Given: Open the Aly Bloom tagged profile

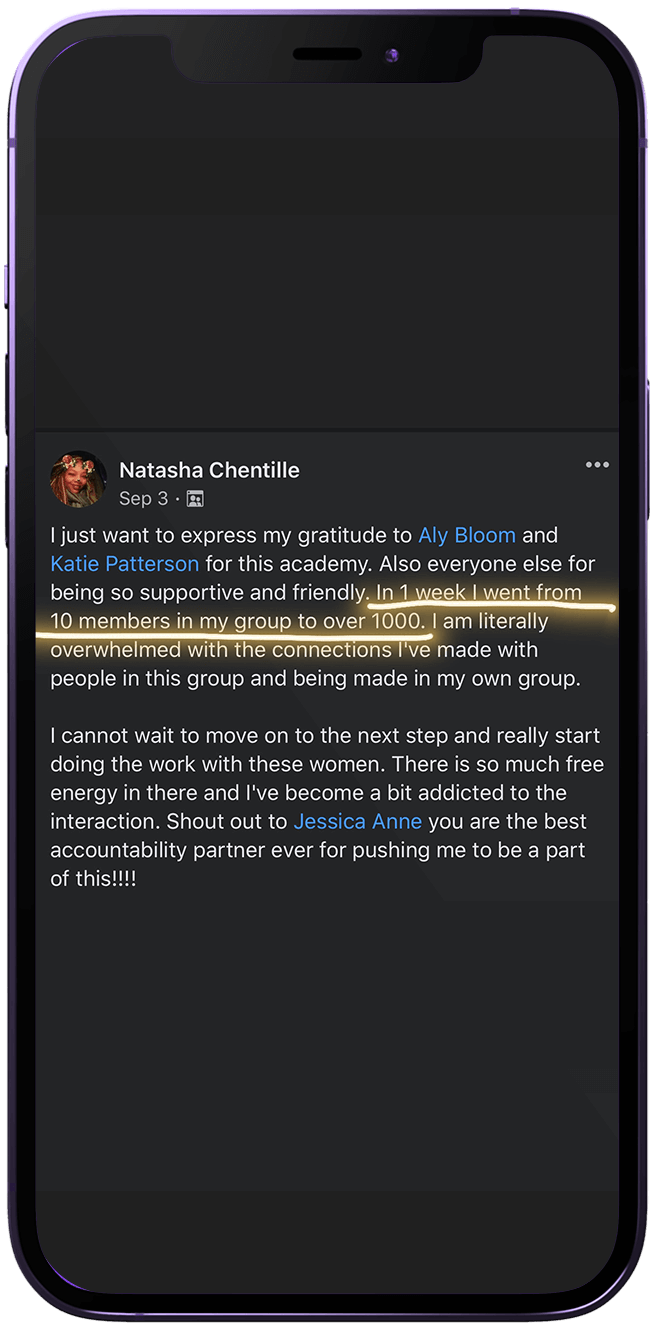Looking at the screenshot, I should 467,535.
